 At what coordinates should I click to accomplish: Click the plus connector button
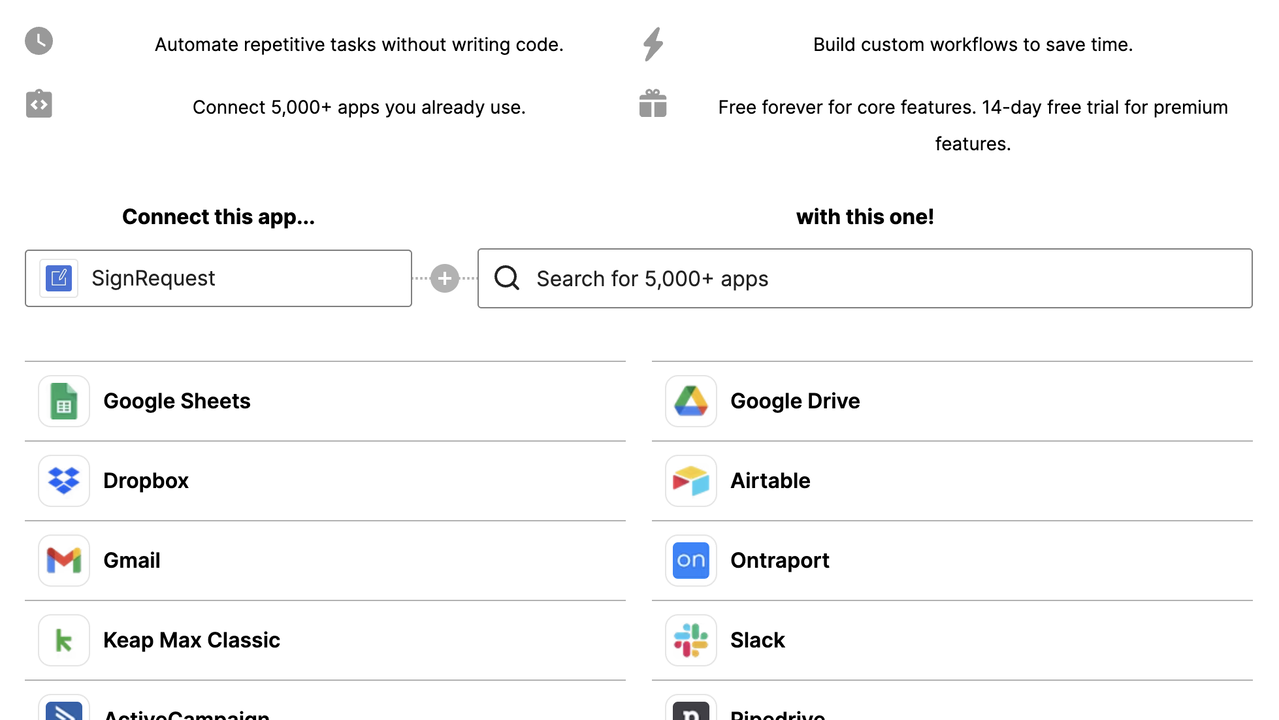[444, 278]
